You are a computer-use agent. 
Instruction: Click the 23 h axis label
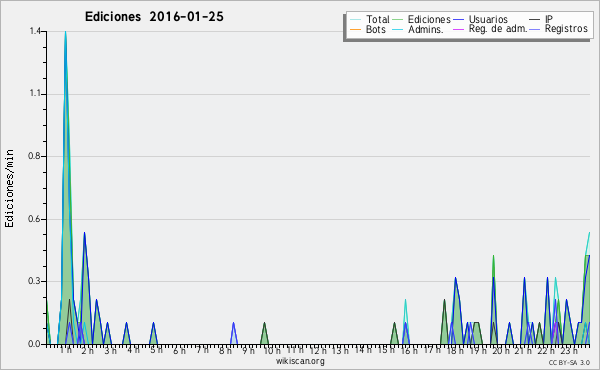point(569,350)
